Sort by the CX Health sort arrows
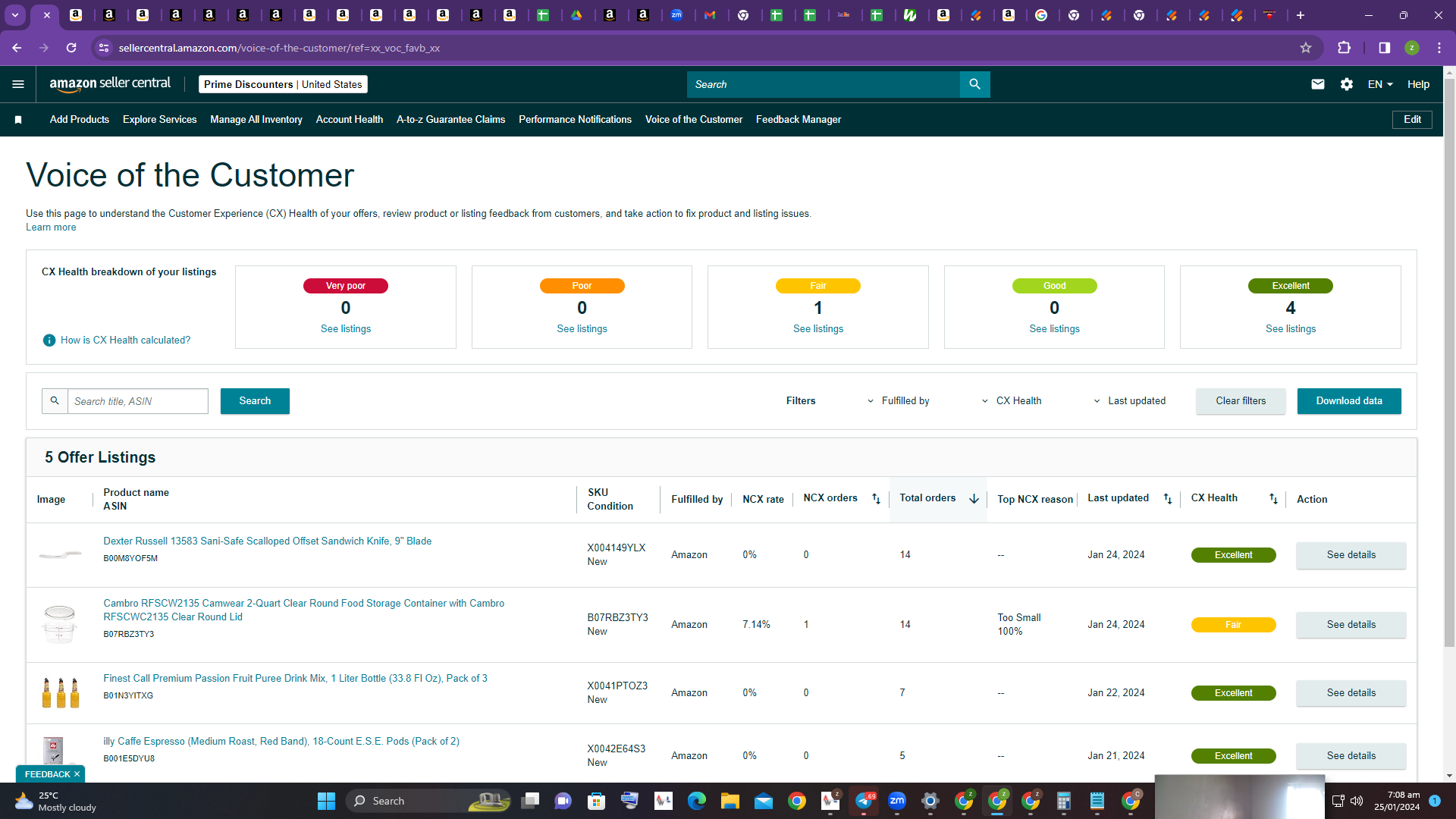 (x=1273, y=499)
